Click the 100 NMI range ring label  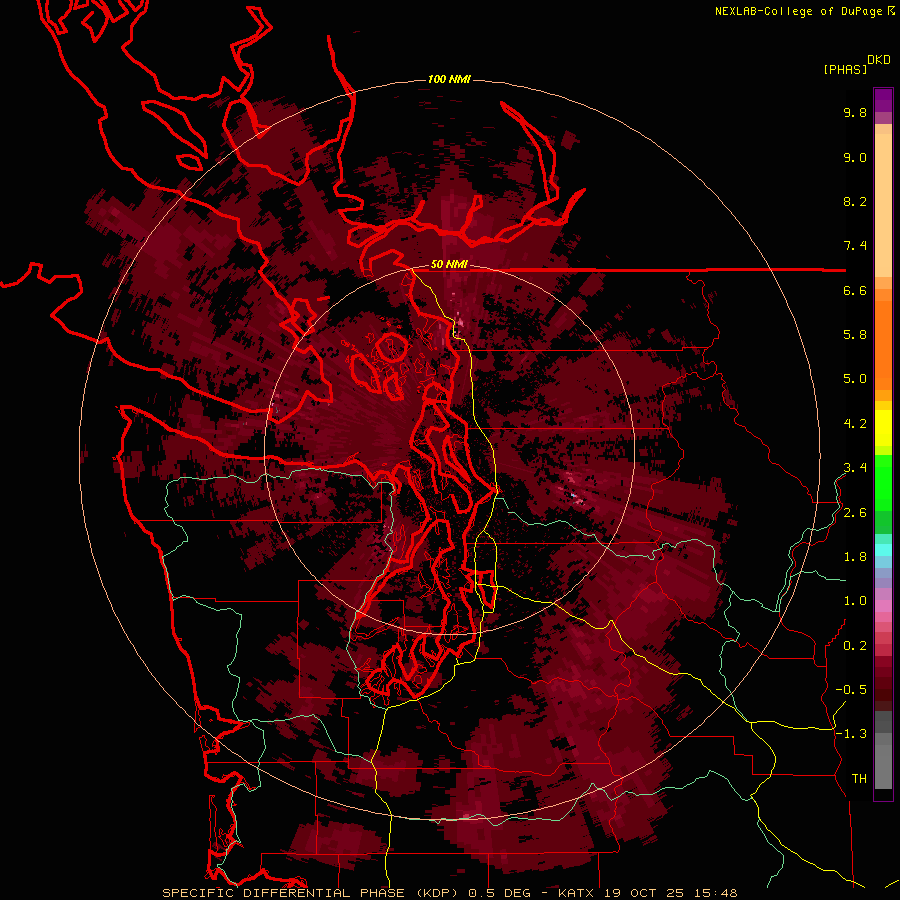pyautogui.click(x=449, y=79)
